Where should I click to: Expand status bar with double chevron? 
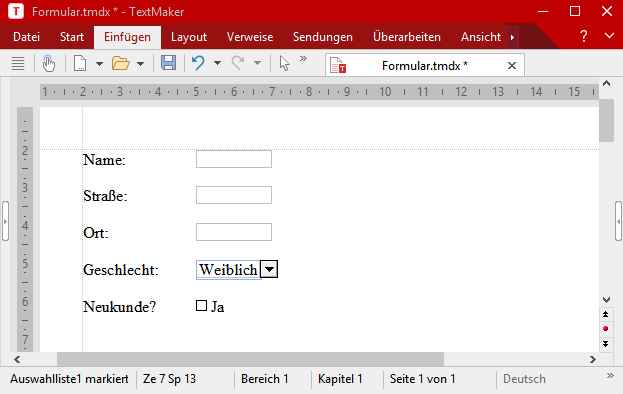[610, 375]
